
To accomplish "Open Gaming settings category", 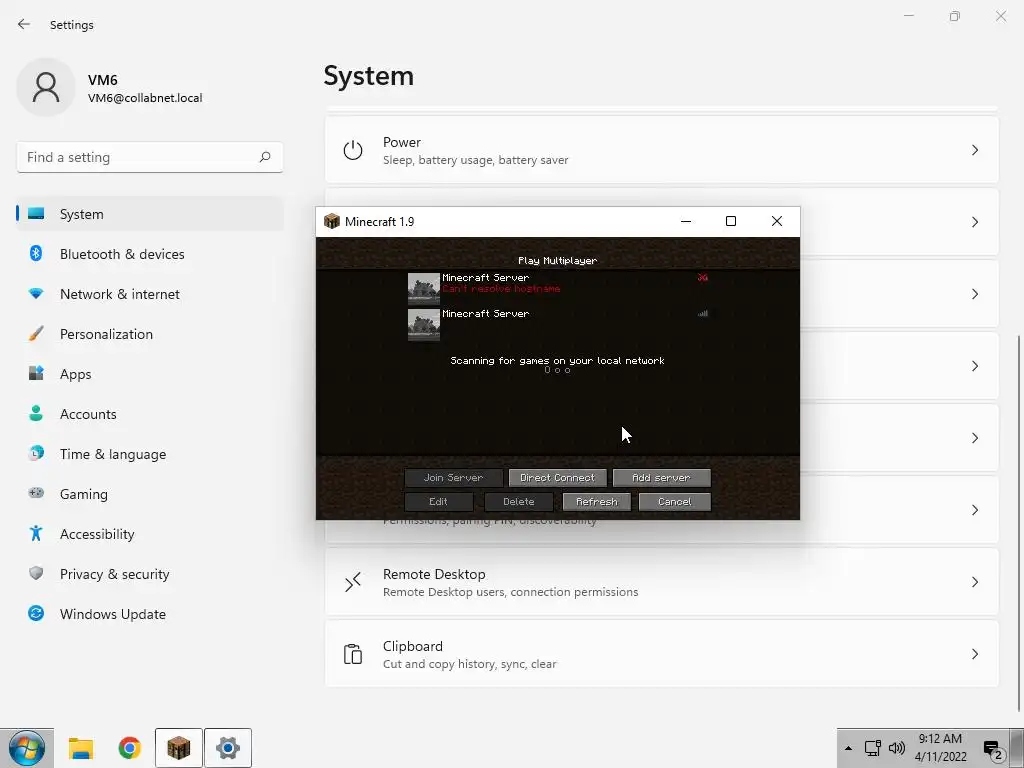I will pos(150,494).
